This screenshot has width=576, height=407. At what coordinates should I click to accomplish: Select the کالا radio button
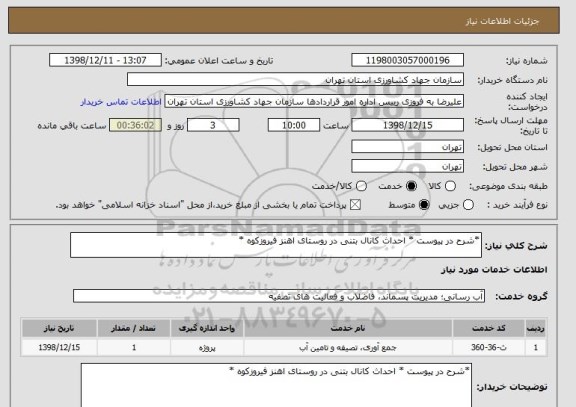pyautogui.click(x=450, y=186)
